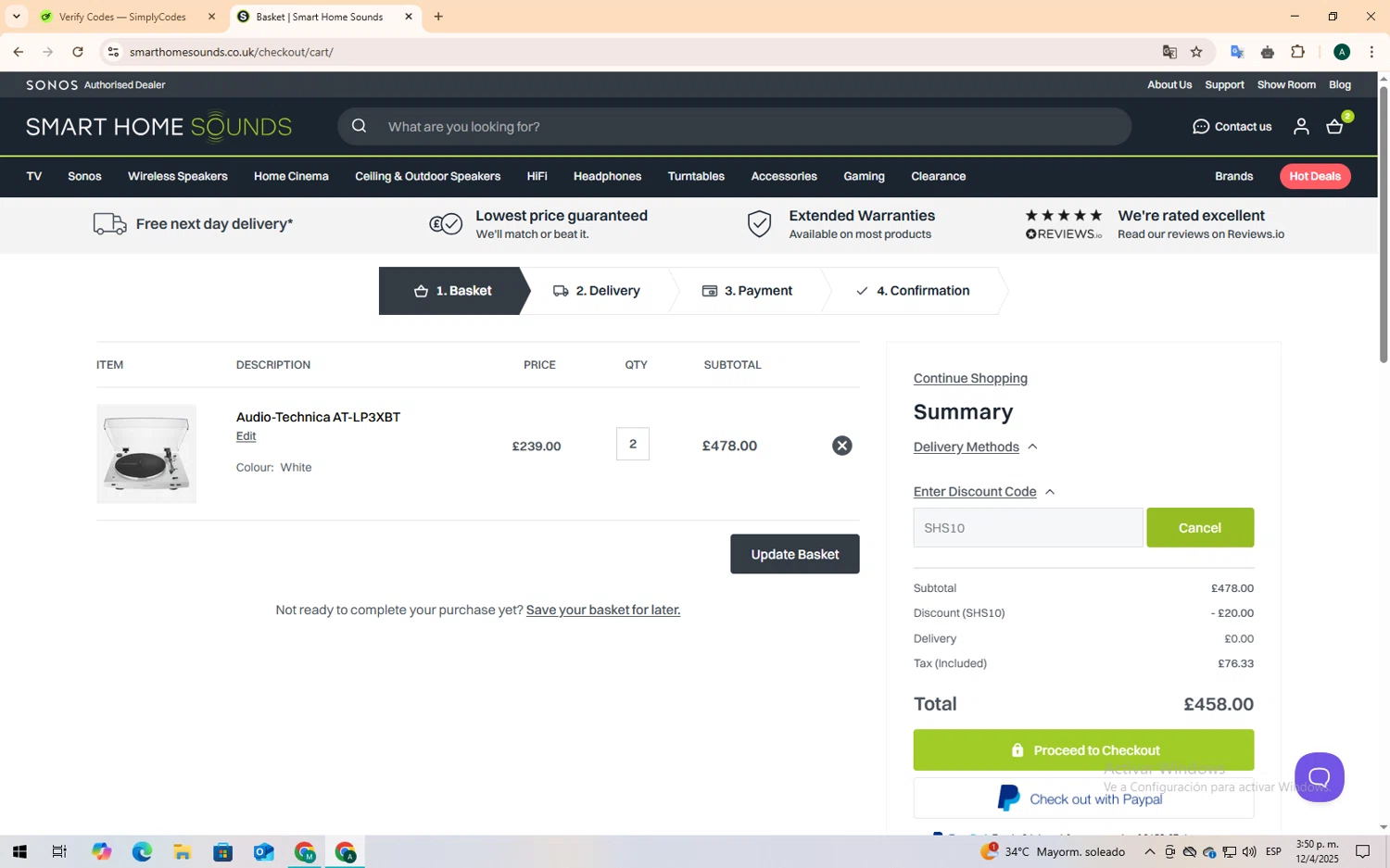1390x868 pixels.
Task: Click Proceed to Checkout
Action: click(x=1083, y=750)
